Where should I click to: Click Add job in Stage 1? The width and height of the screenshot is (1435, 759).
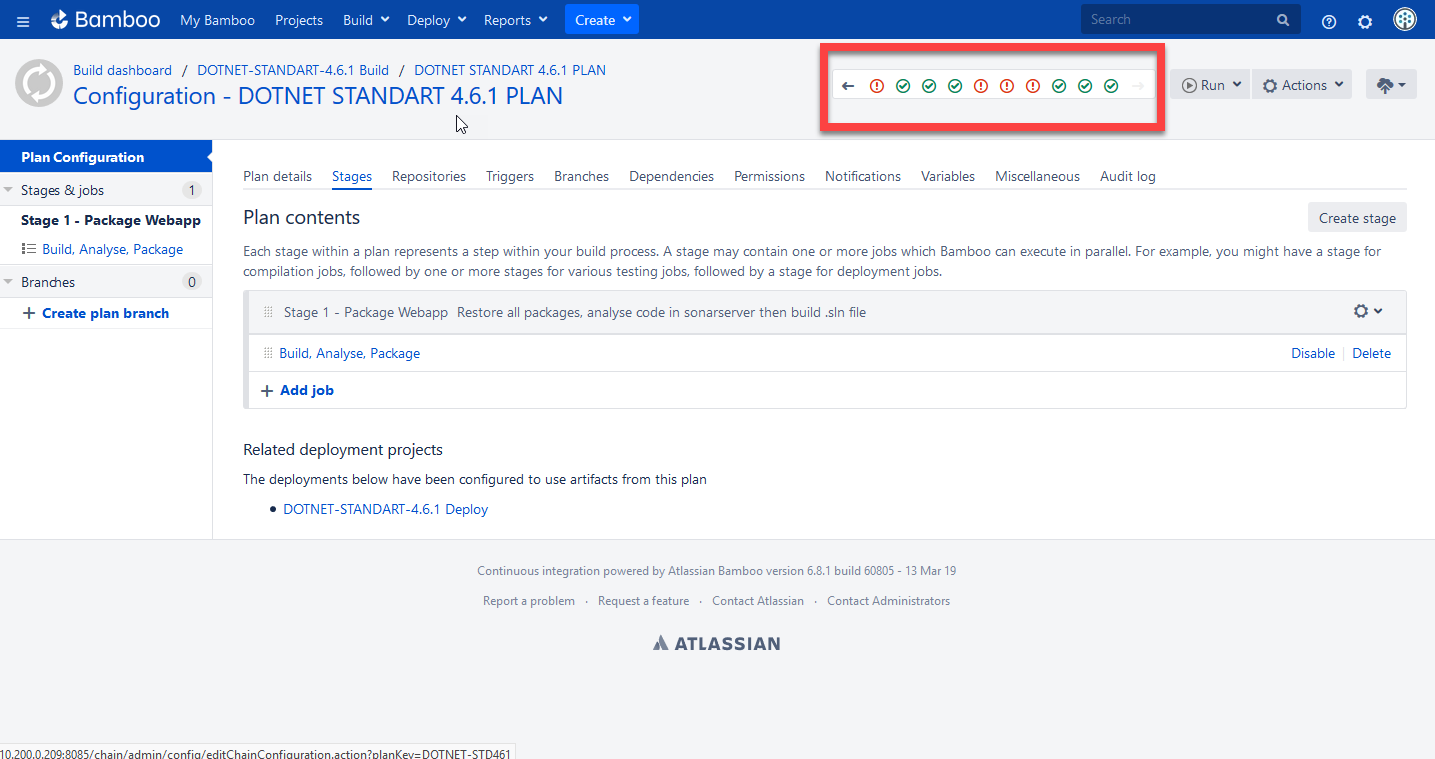click(307, 391)
